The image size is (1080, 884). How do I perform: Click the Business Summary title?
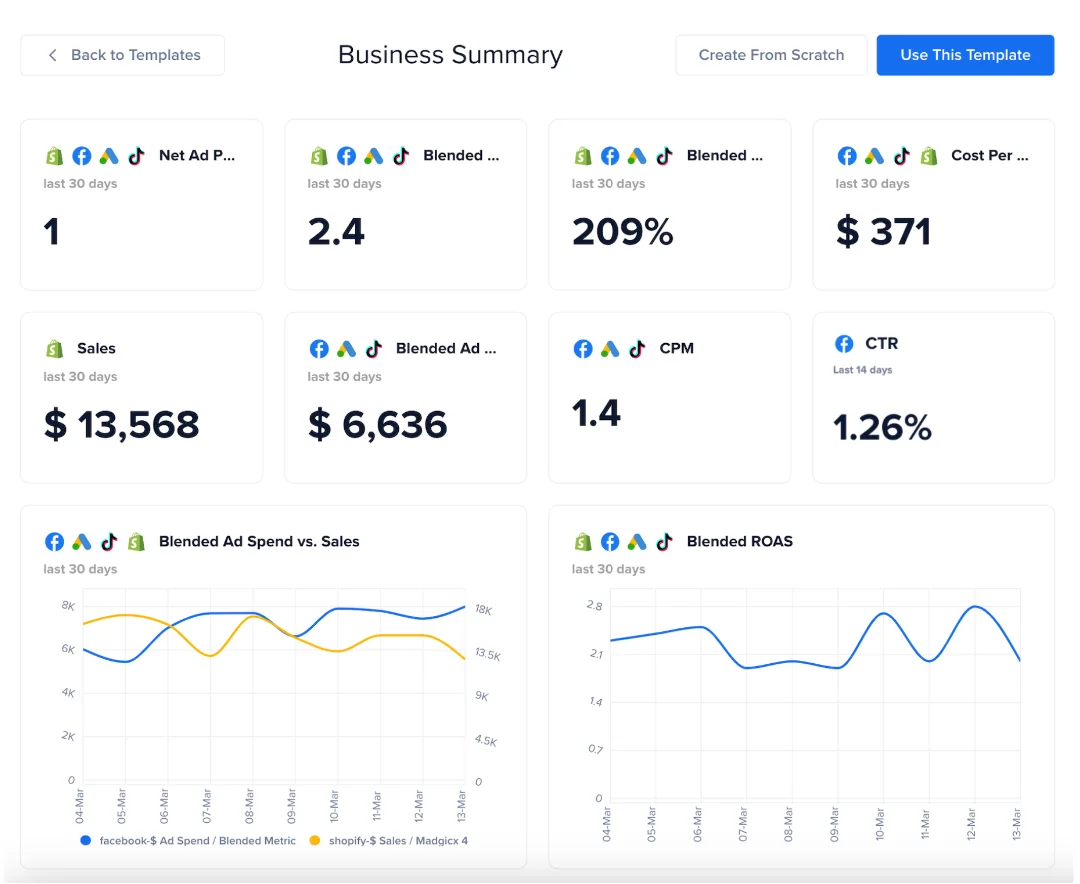click(x=450, y=55)
